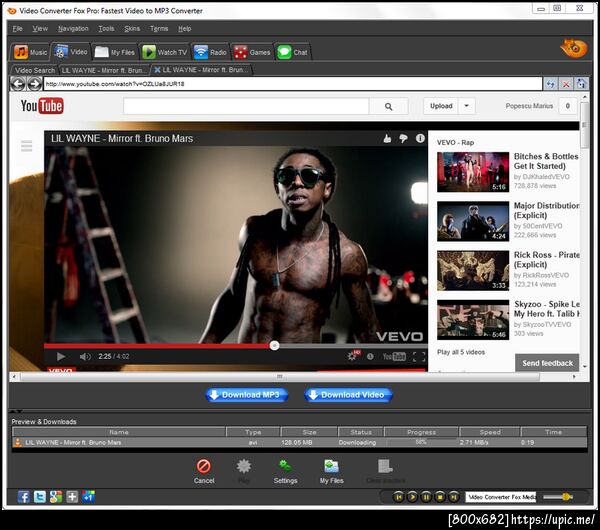This screenshot has height=530, width=600.
Task: Click the Send feedback button
Action: [x=547, y=363]
